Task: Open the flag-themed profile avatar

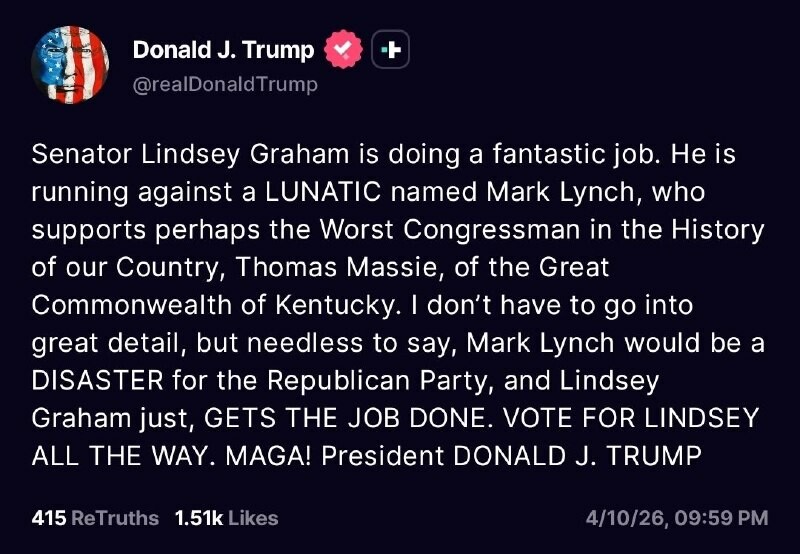Action: click(x=71, y=65)
